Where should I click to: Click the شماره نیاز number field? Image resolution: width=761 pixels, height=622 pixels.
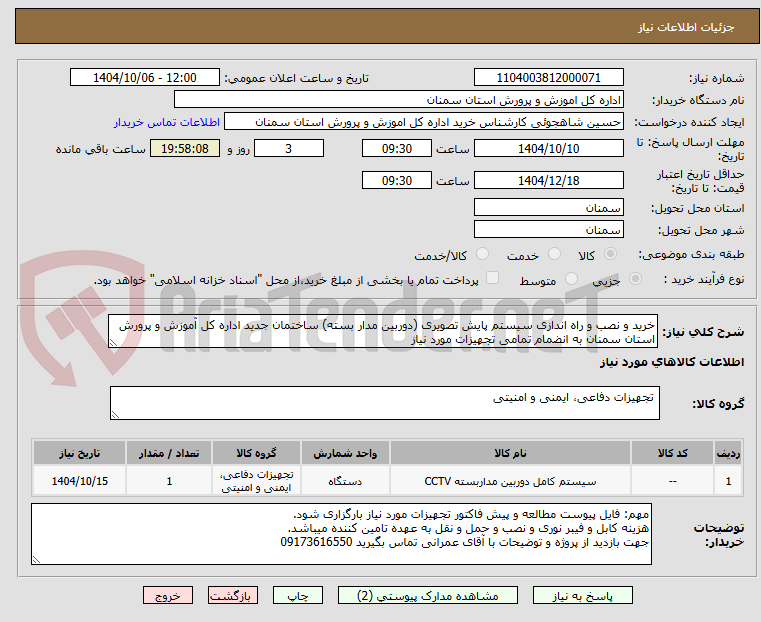(x=548, y=77)
